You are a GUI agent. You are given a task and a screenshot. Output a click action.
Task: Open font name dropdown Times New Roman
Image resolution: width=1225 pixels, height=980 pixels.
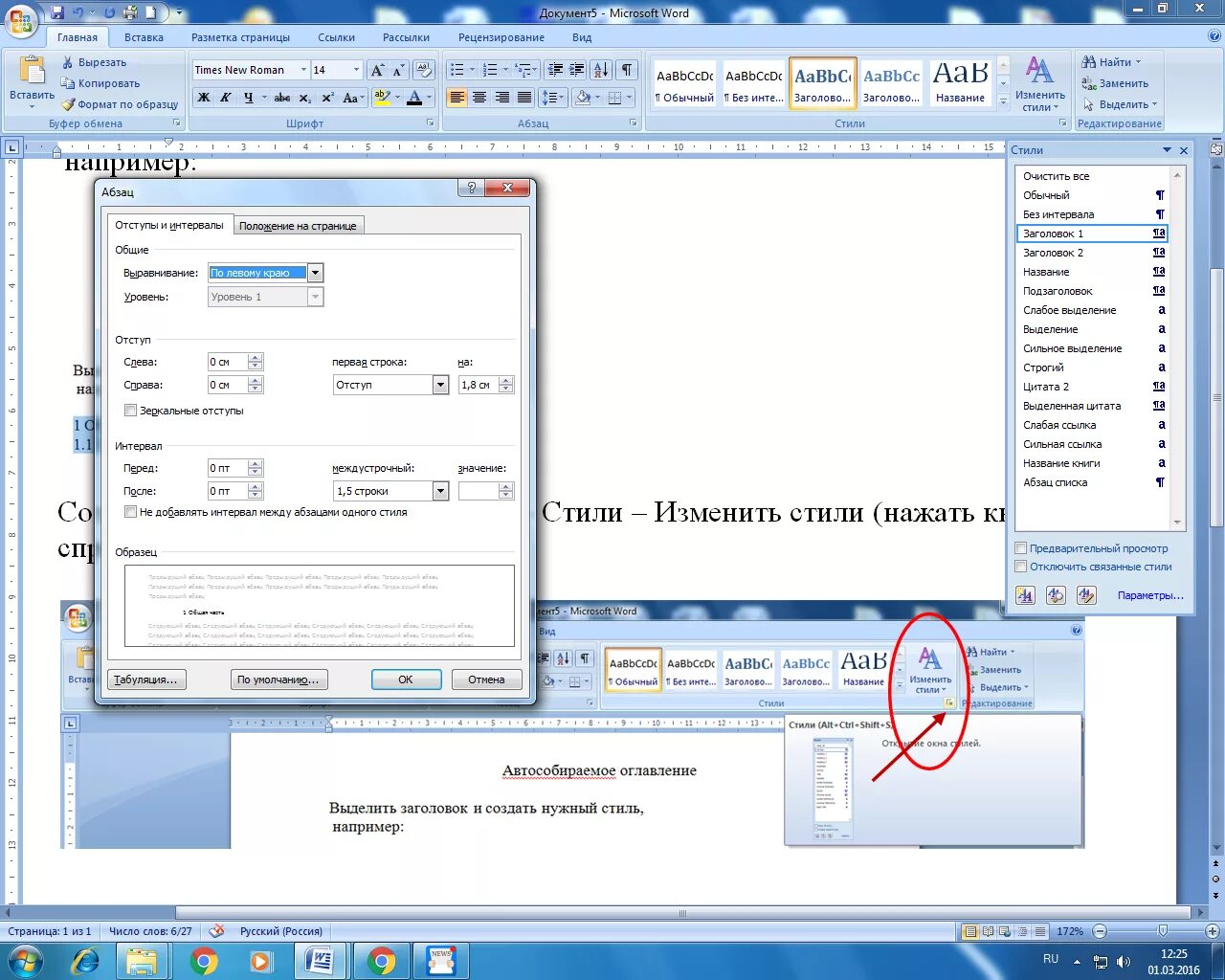pos(303,70)
